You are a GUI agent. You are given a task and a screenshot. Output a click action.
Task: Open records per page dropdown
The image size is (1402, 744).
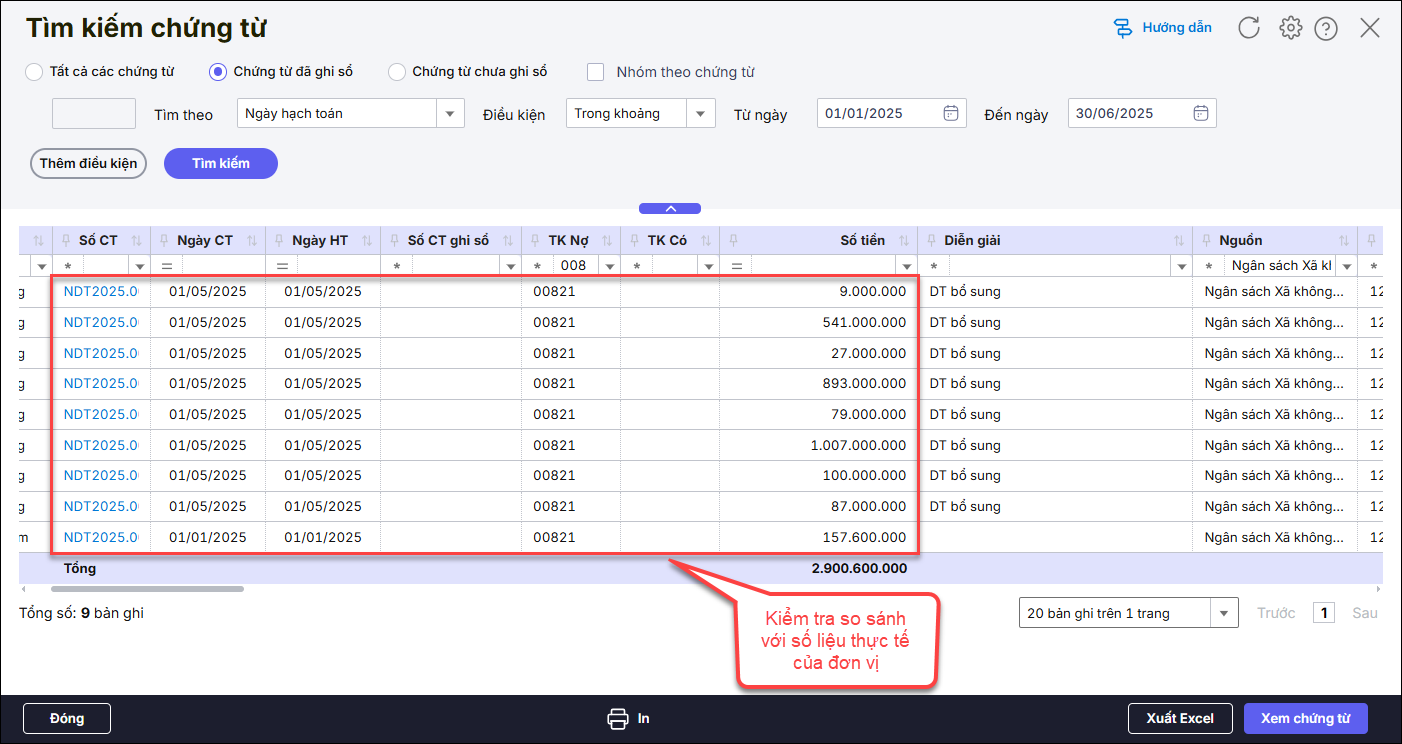(1222, 613)
